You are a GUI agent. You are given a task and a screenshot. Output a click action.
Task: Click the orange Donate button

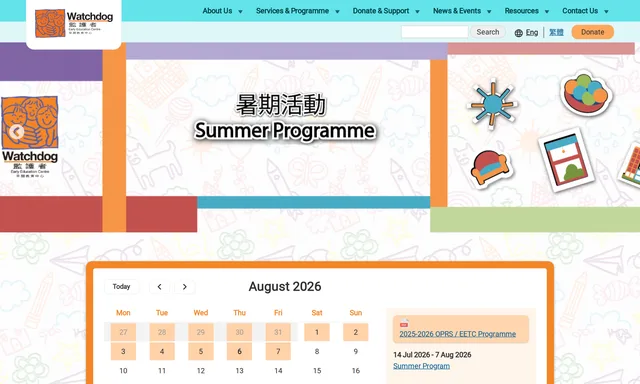(593, 32)
